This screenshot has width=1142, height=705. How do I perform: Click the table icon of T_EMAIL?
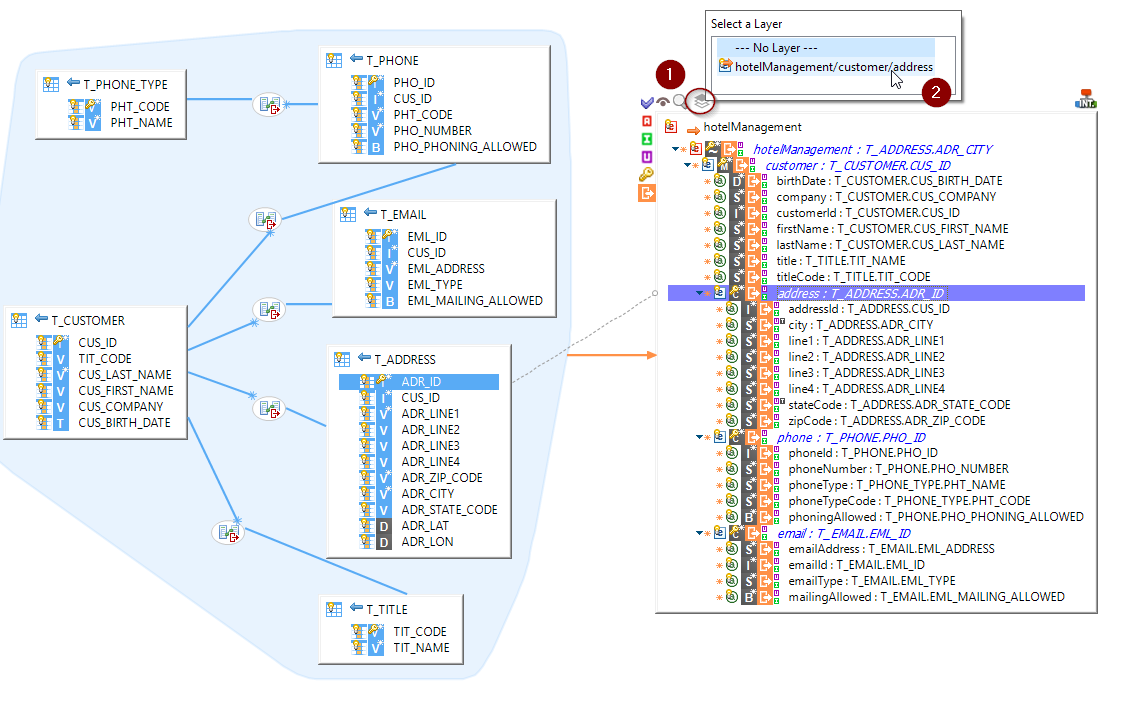point(348,214)
